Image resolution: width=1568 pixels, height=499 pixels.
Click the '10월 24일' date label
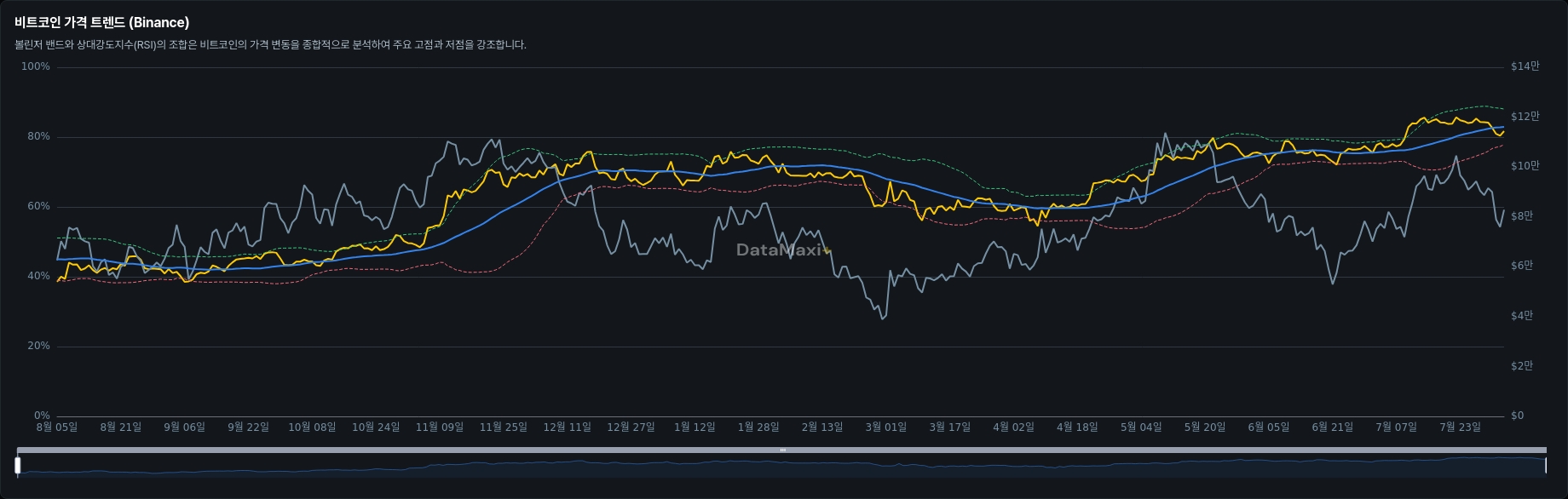pyautogui.click(x=376, y=427)
